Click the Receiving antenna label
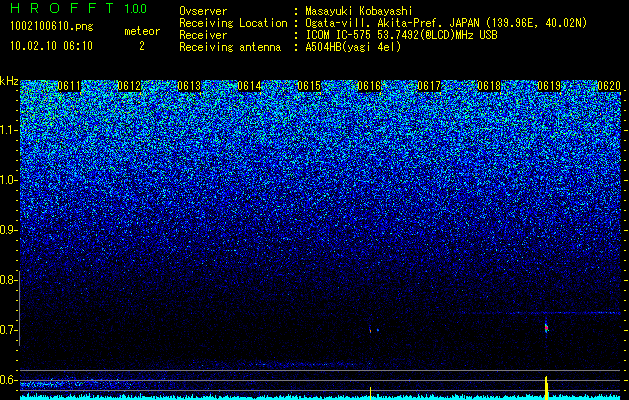Image resolution: width=629 pixels, height=400 pixels. (x=230, y=47)
